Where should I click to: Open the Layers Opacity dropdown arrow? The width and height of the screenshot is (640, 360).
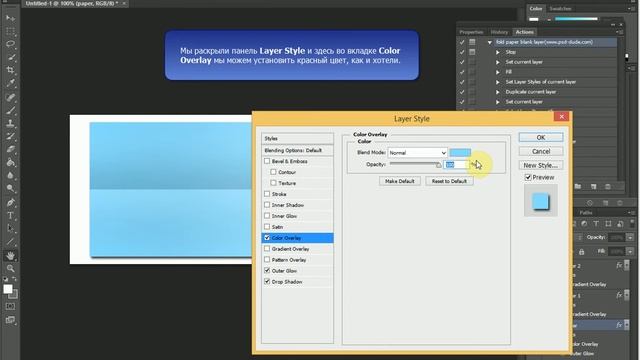pyautogui.click(x=630, y=238)
